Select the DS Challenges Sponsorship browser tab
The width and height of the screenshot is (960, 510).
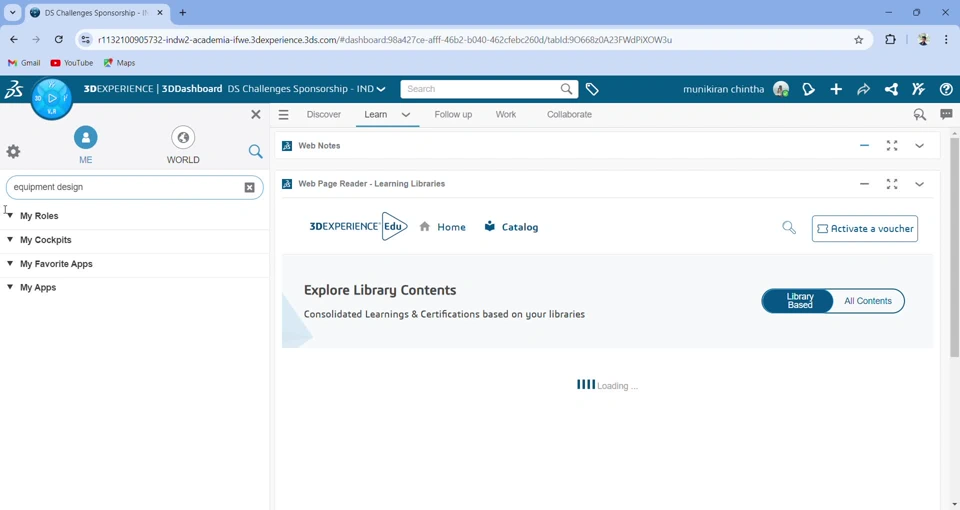(x=97, y=12)
